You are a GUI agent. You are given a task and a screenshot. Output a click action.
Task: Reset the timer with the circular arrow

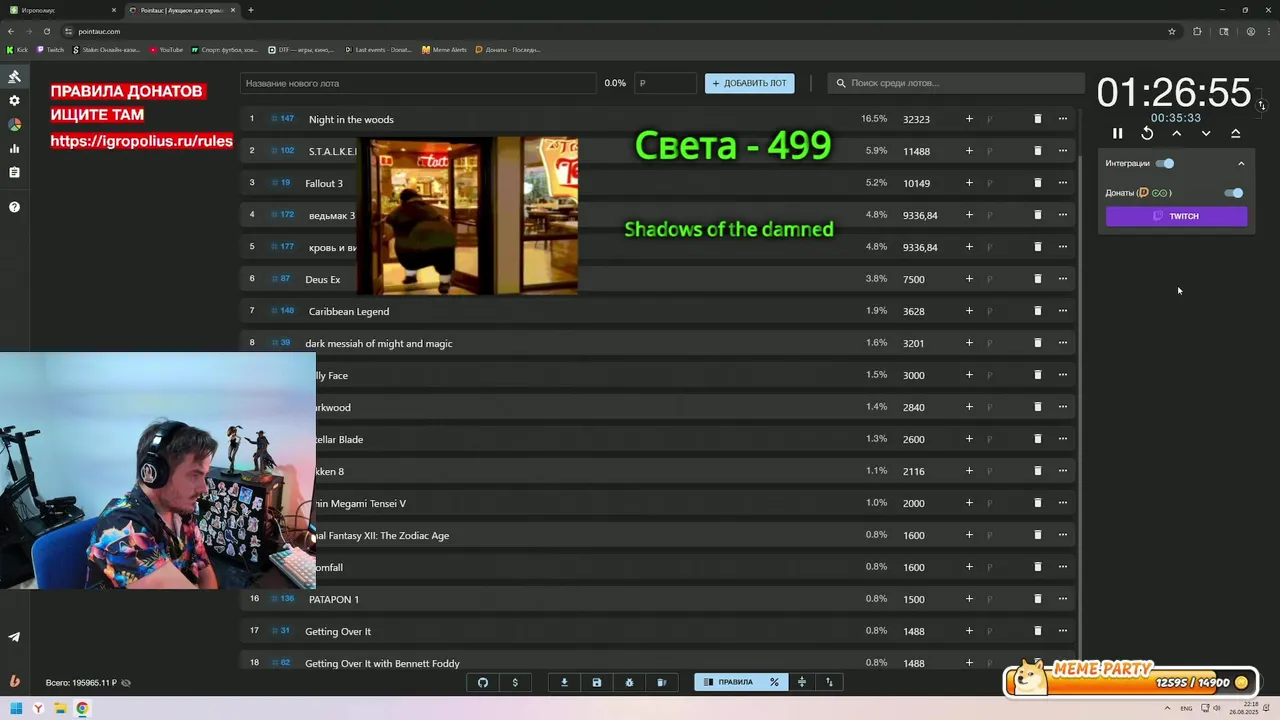point(1147,133)
